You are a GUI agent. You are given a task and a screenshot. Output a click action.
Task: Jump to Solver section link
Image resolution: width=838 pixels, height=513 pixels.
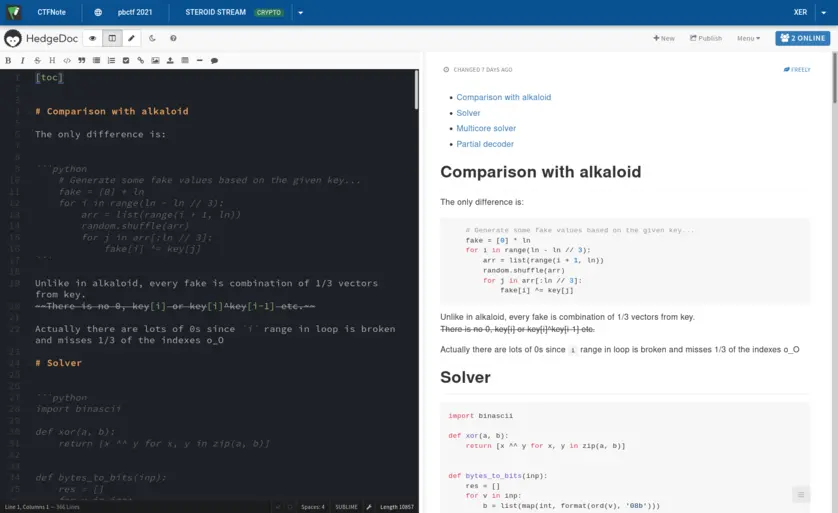tap(468, 113)
